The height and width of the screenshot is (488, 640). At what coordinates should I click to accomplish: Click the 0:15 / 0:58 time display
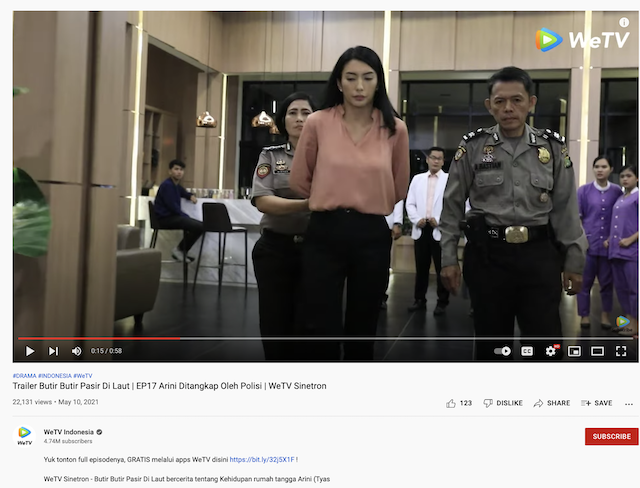pos(106,351)
